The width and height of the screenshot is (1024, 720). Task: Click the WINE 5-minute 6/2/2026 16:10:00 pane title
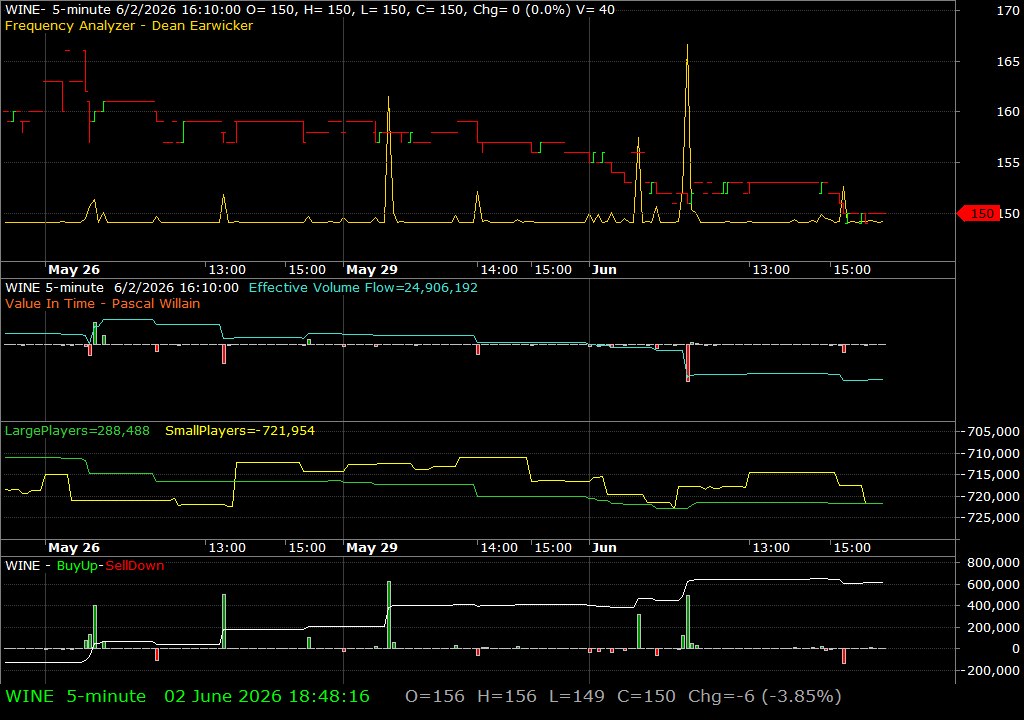tap(121, 287)
